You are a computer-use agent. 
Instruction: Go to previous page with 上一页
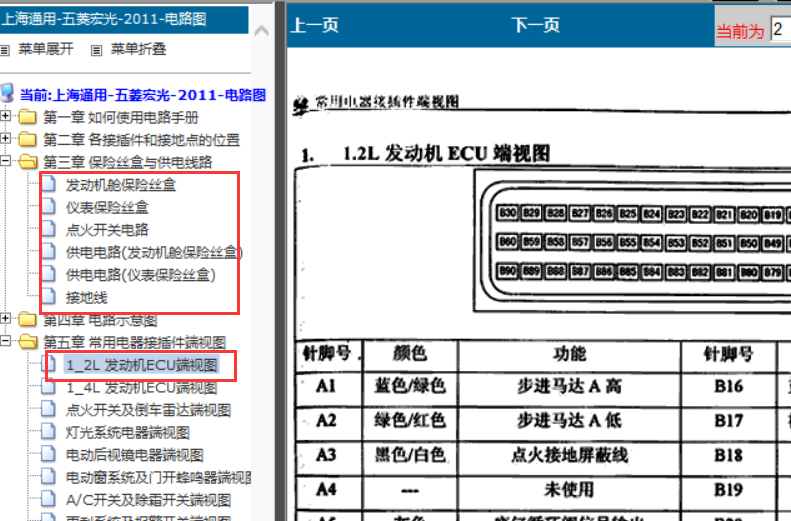click(315, 25)
